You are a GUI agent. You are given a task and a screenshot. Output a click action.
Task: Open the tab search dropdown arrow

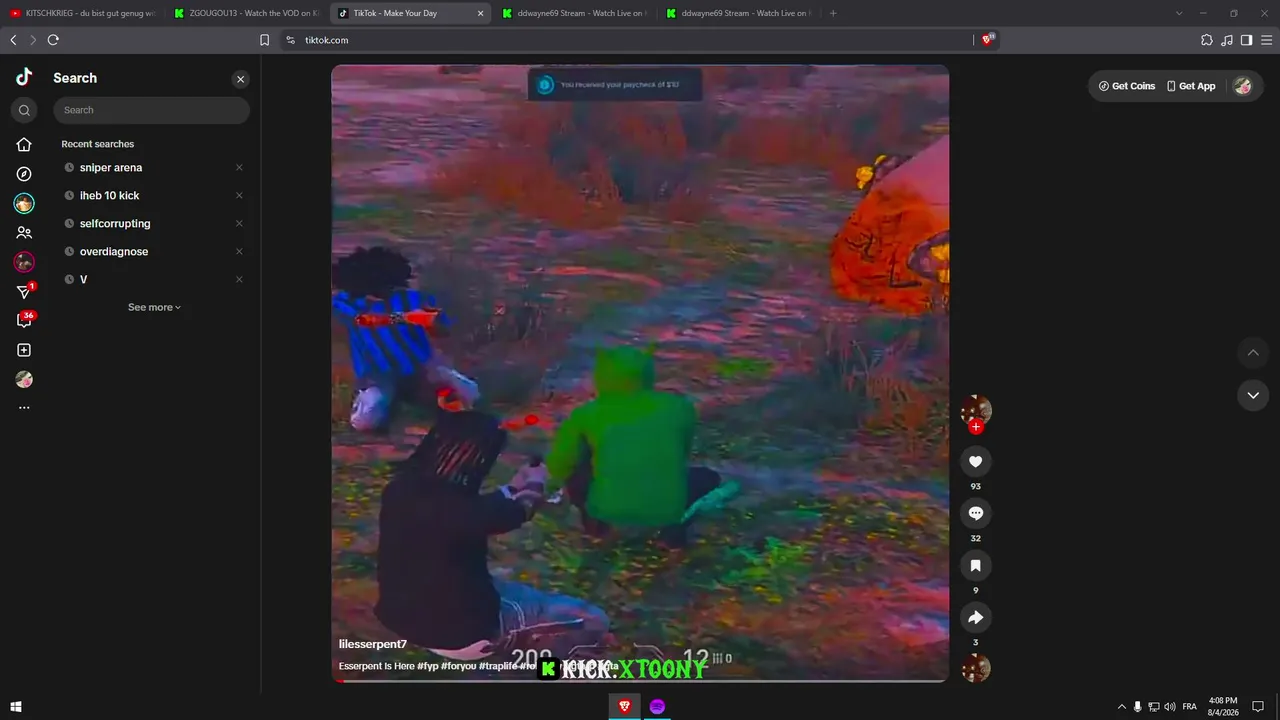1179,13
